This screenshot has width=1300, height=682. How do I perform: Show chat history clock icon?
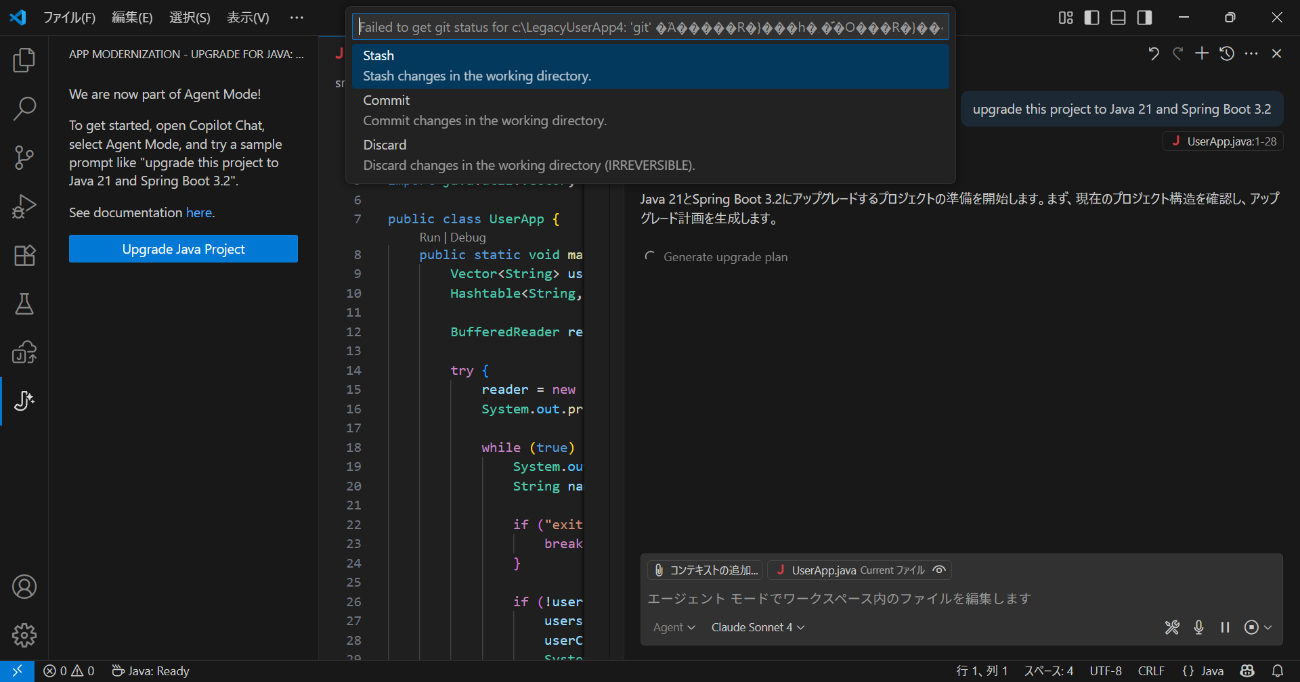pos(1226,54)
